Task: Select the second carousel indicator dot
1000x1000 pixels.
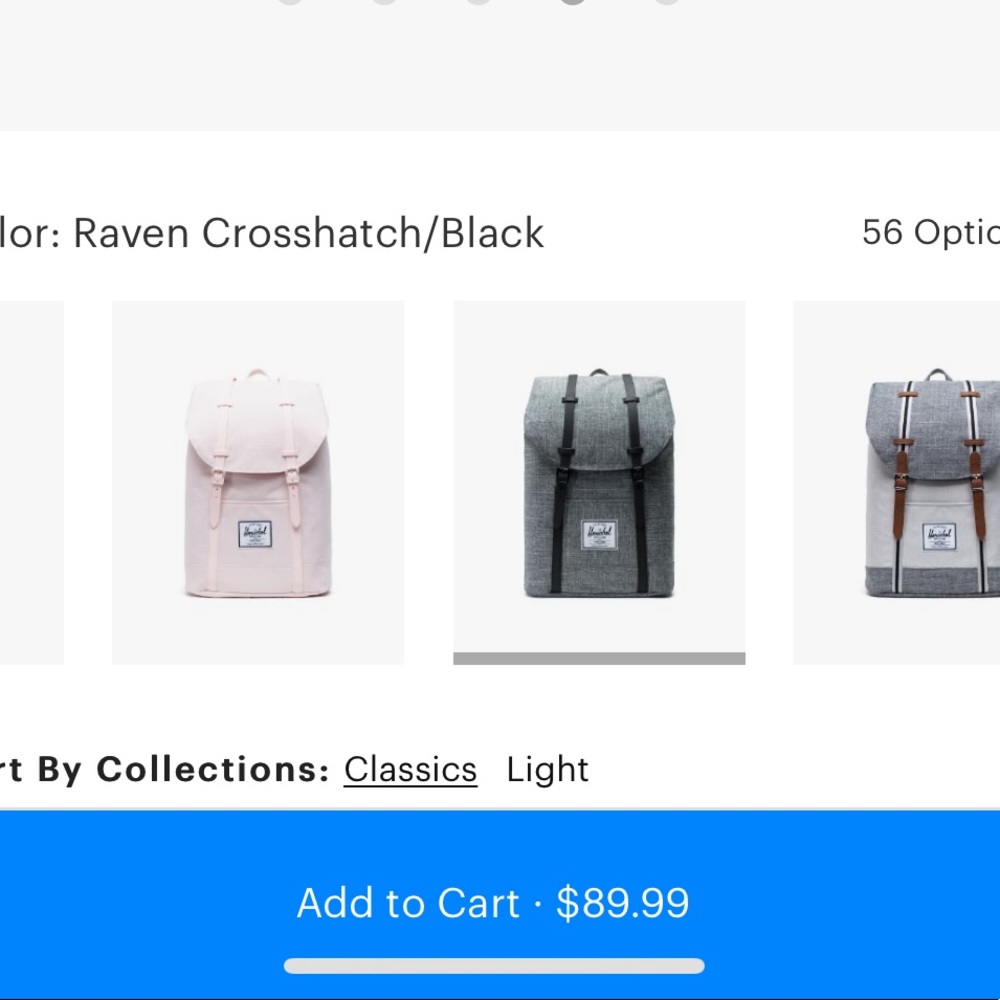Action: click(384, 1)
